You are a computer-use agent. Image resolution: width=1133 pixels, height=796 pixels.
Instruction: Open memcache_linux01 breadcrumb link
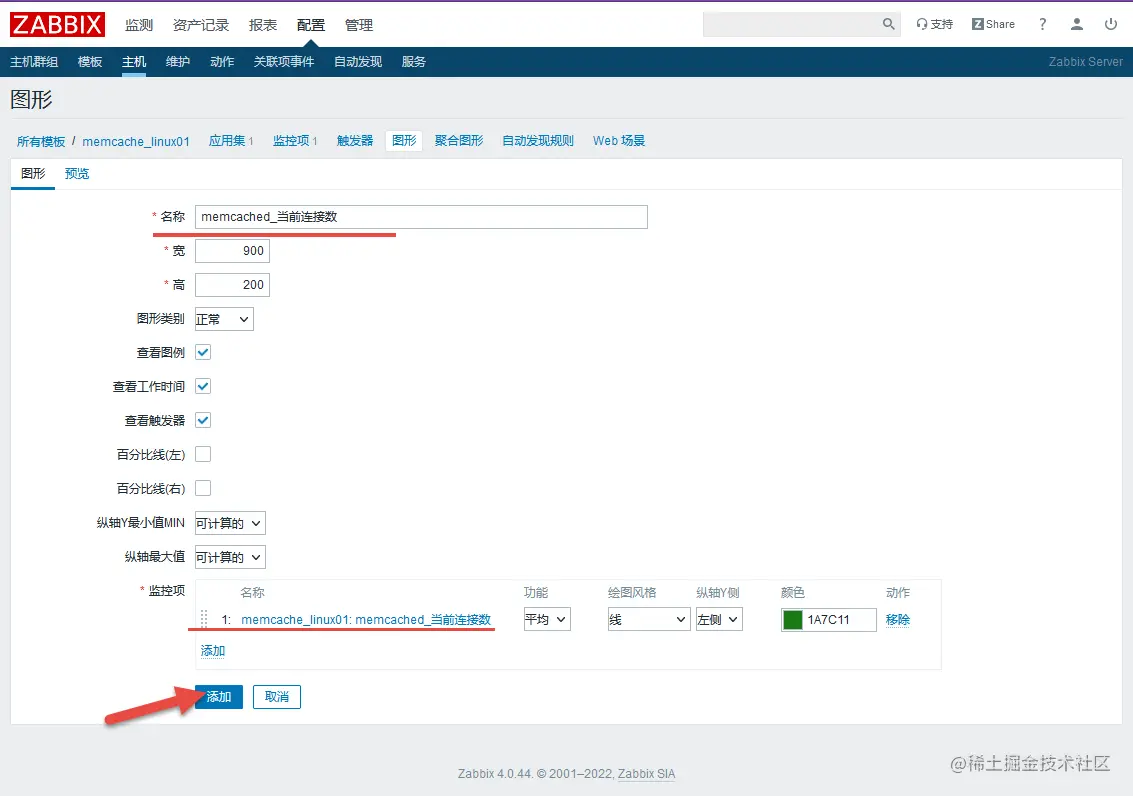pyautogui.click(x=136, y=141)
